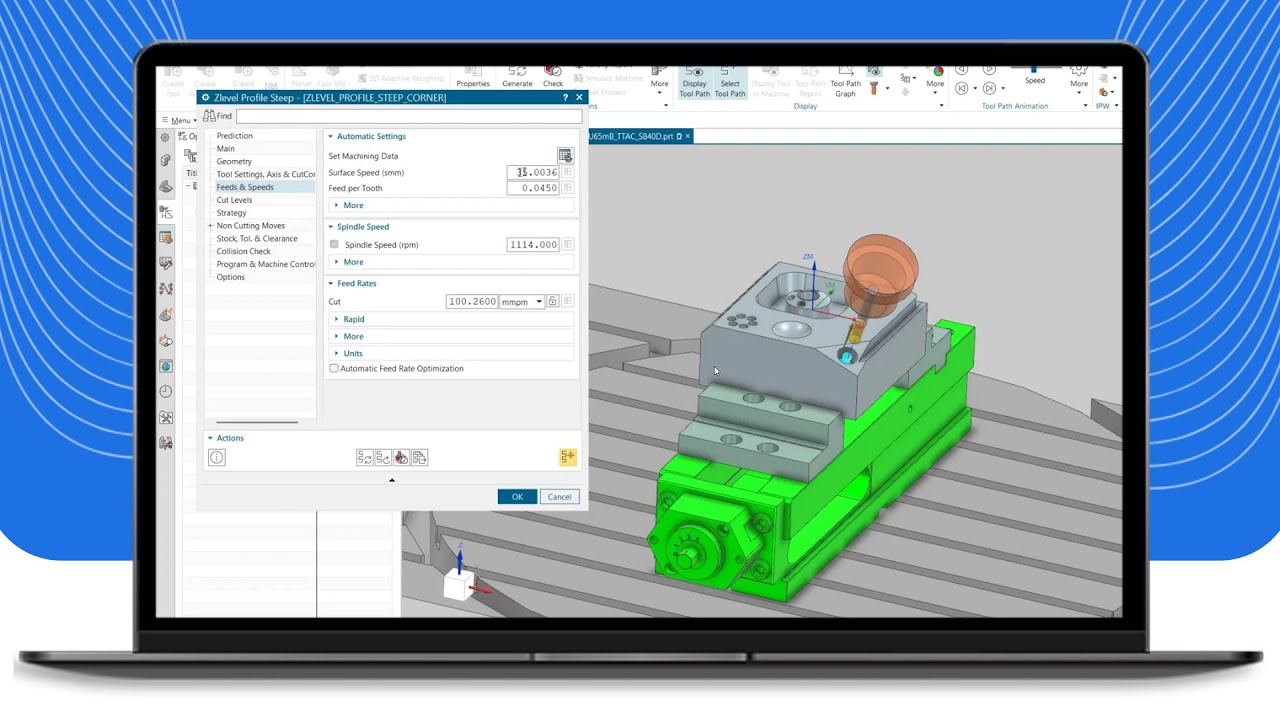Click the Set Machining Data icon
The height and width of the screenshot is (720, 1280).
[565, 156]
